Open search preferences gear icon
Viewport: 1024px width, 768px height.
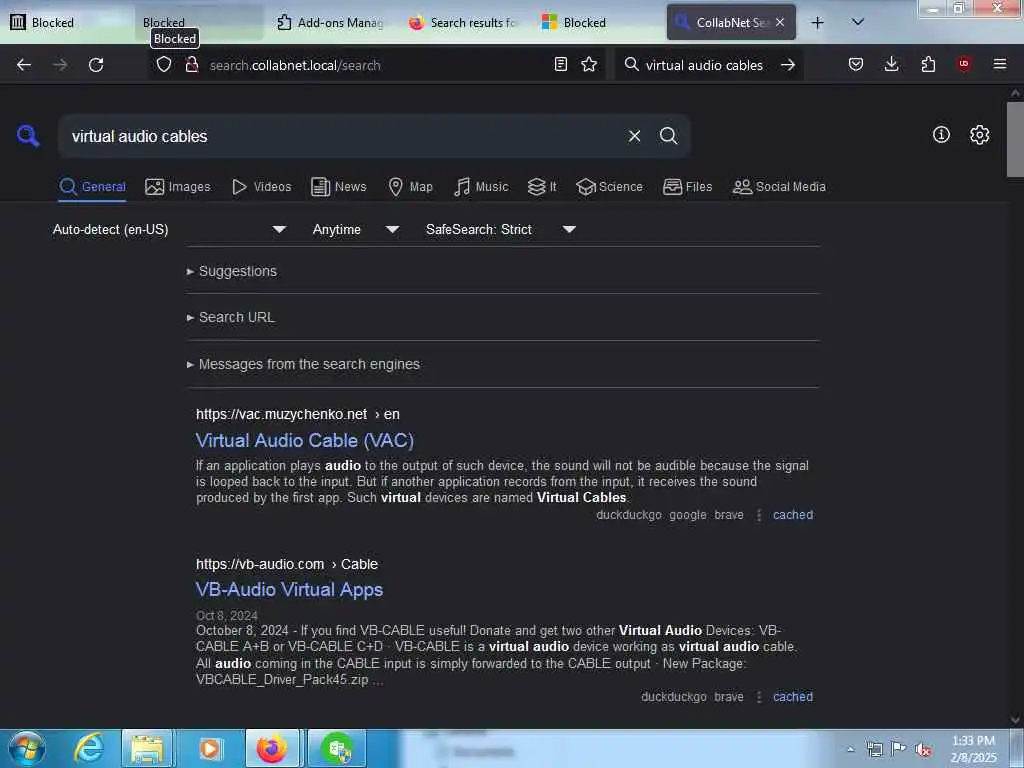(x=980, y=135)
